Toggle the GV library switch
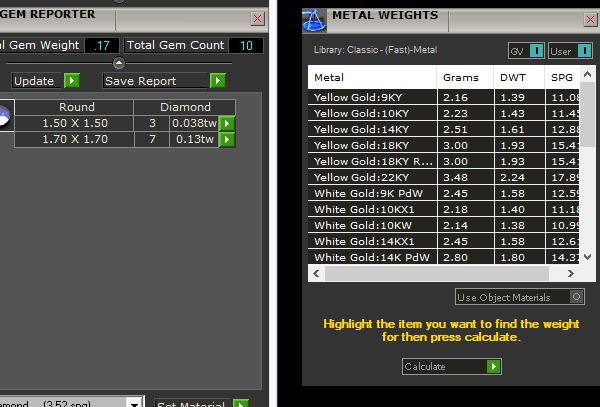Image resolution: width=600 pixels, height=407 pixels. pyautogui.click(x=536, y=50)
